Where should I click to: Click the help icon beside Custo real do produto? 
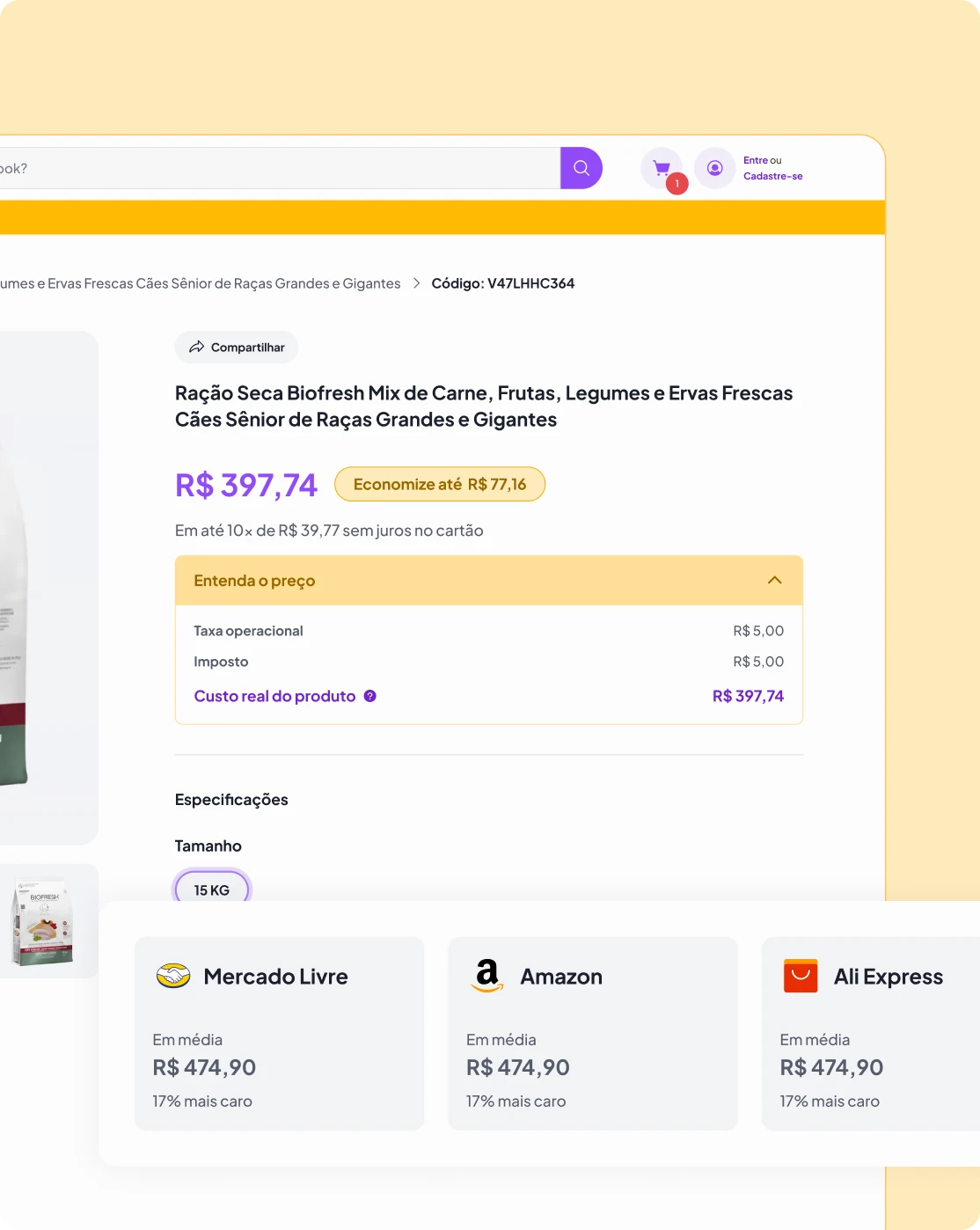[x=370, y=696]
